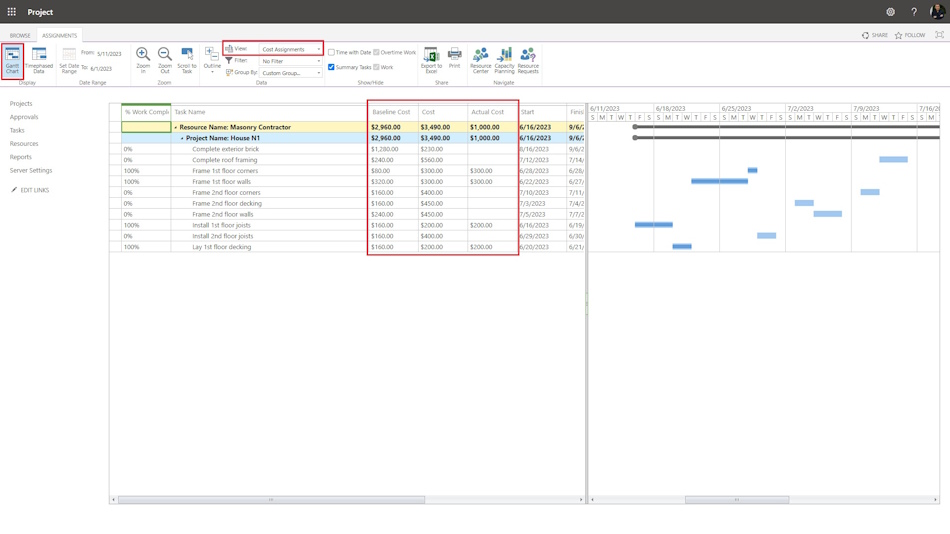The image size is (950, 534).
Task: Zoom In on the timeline
Action: point(143,61)
